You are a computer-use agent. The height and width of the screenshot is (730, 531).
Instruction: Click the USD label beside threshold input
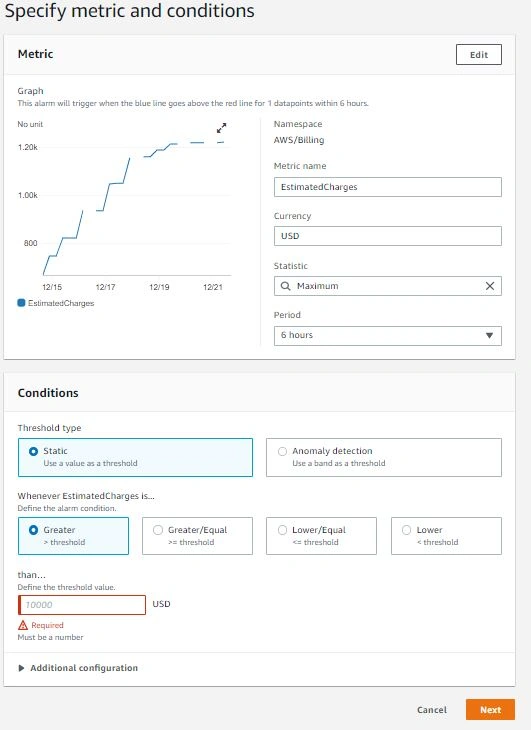coord(161,604)
